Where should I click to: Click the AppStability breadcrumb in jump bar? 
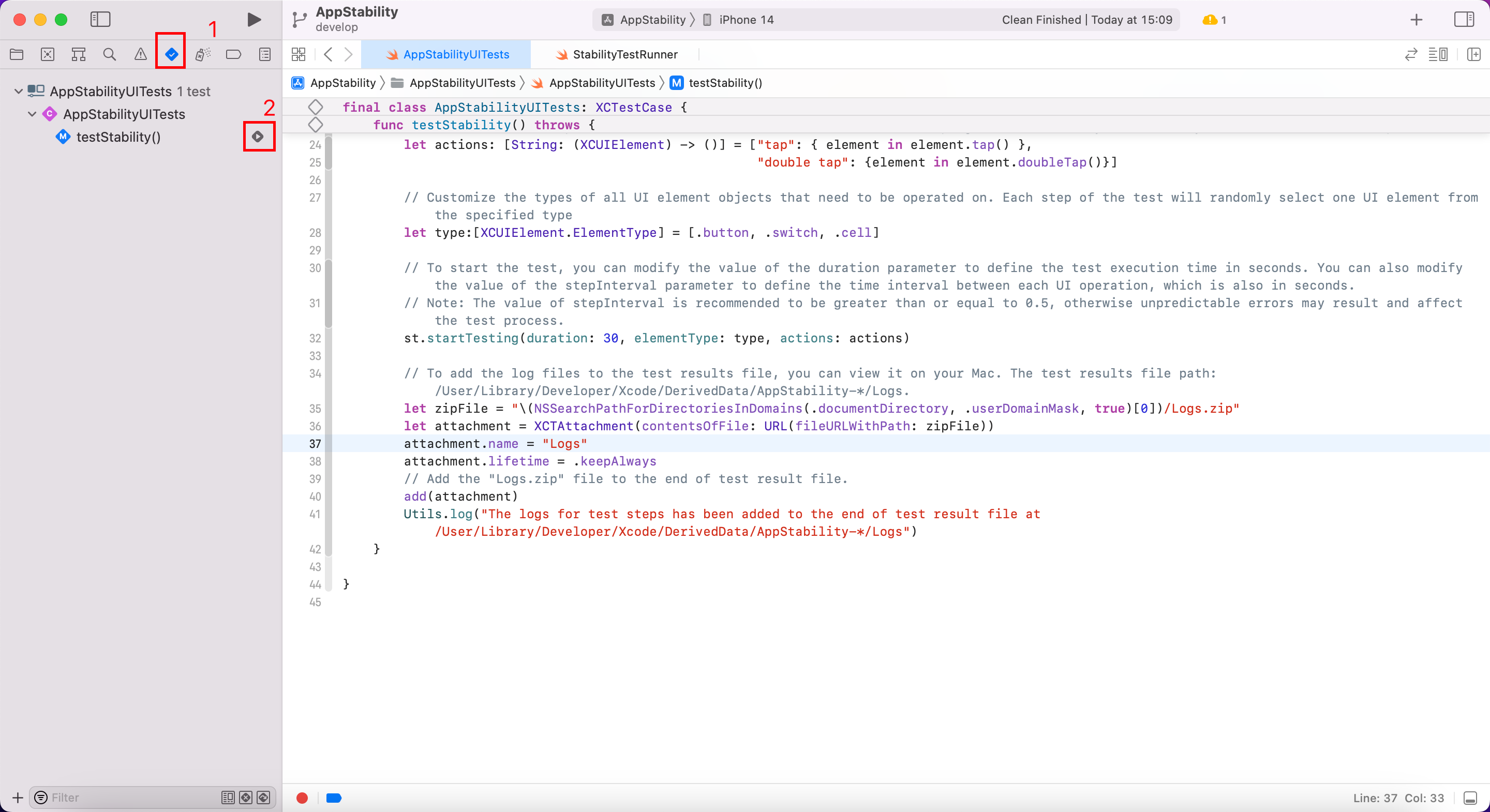pos(334,83)
